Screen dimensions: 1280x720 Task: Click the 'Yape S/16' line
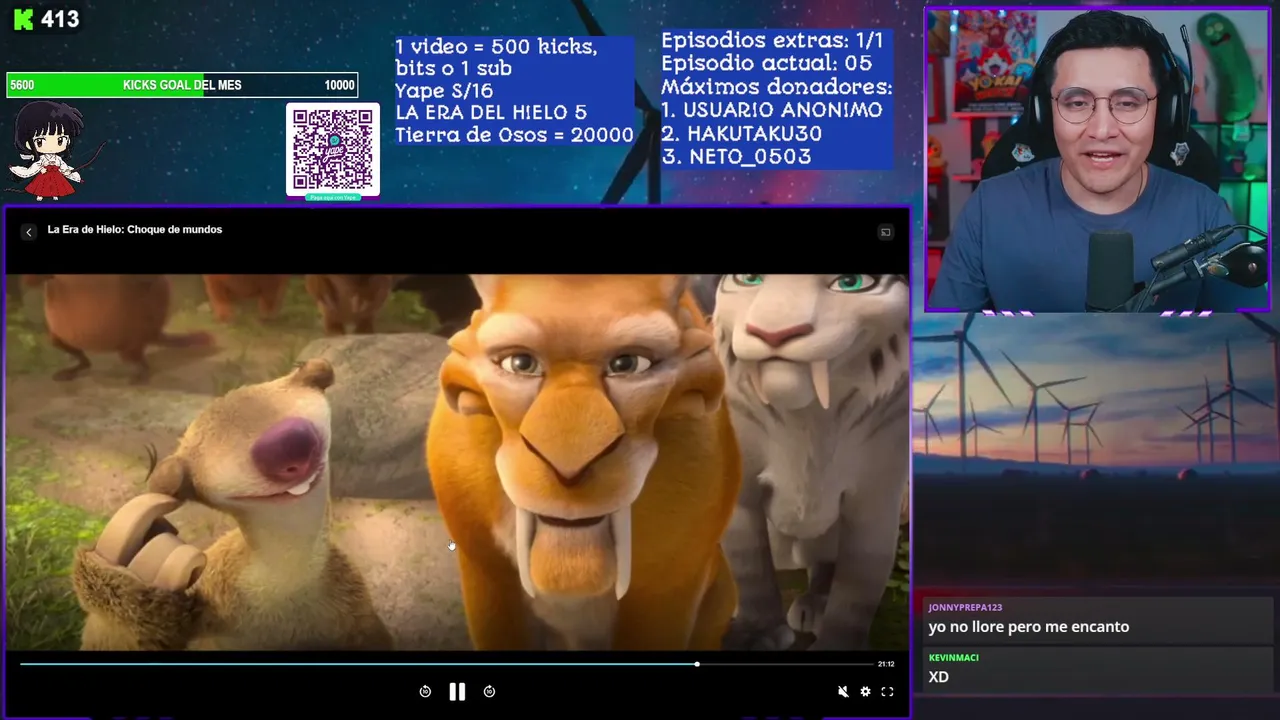pyautogui.click(x=444, y=91)
